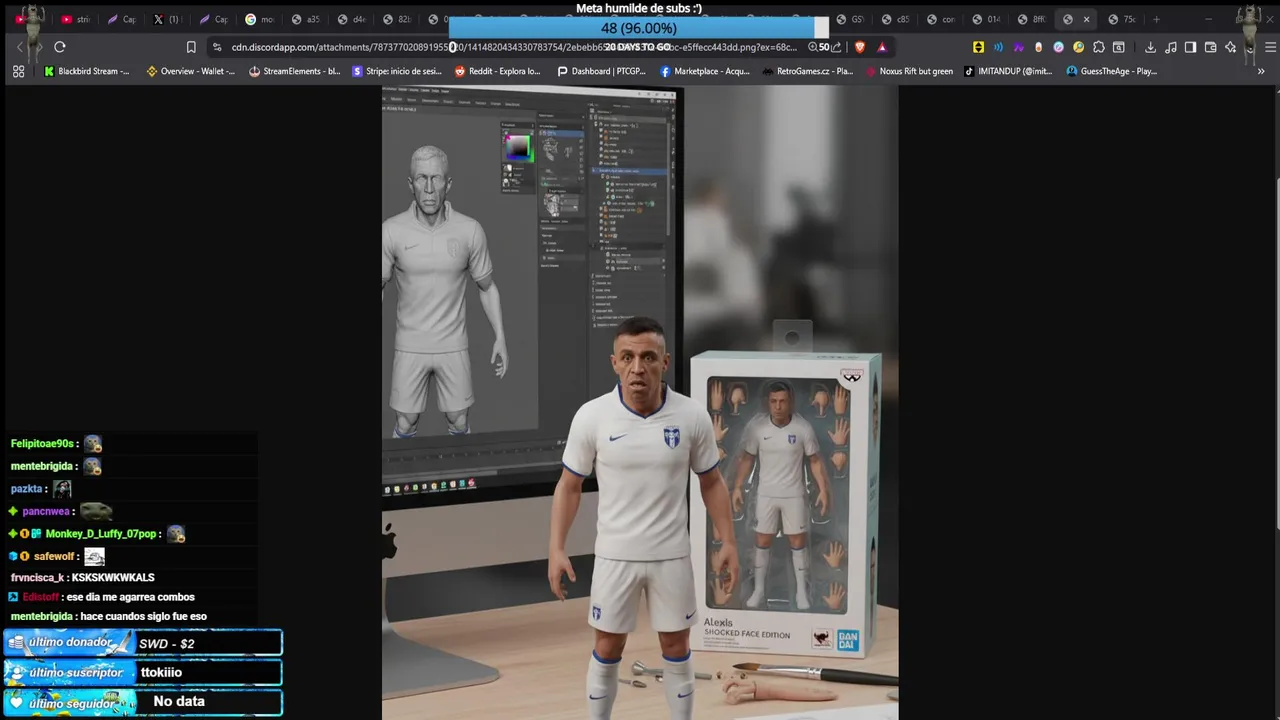Open the Blackbird Stream bookmark
The width and height of the screenshot is (1280, 720).
tap(87, 71)
